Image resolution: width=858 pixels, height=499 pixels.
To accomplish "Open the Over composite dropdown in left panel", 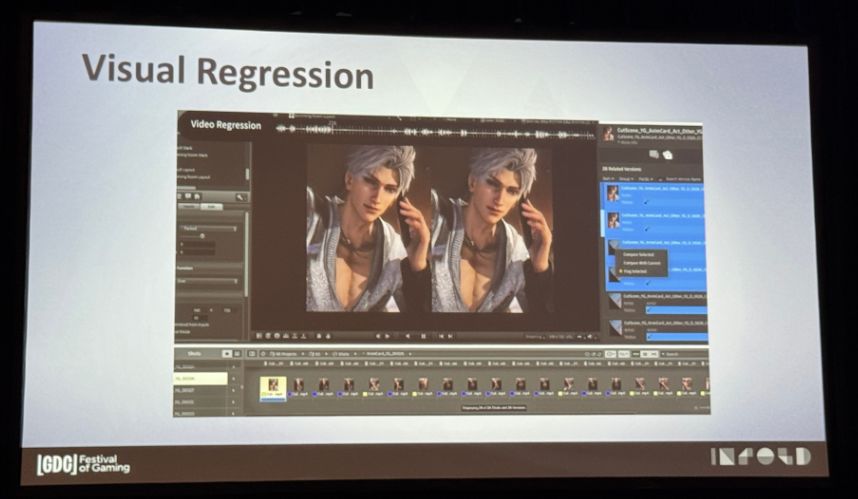I will 208,281.
